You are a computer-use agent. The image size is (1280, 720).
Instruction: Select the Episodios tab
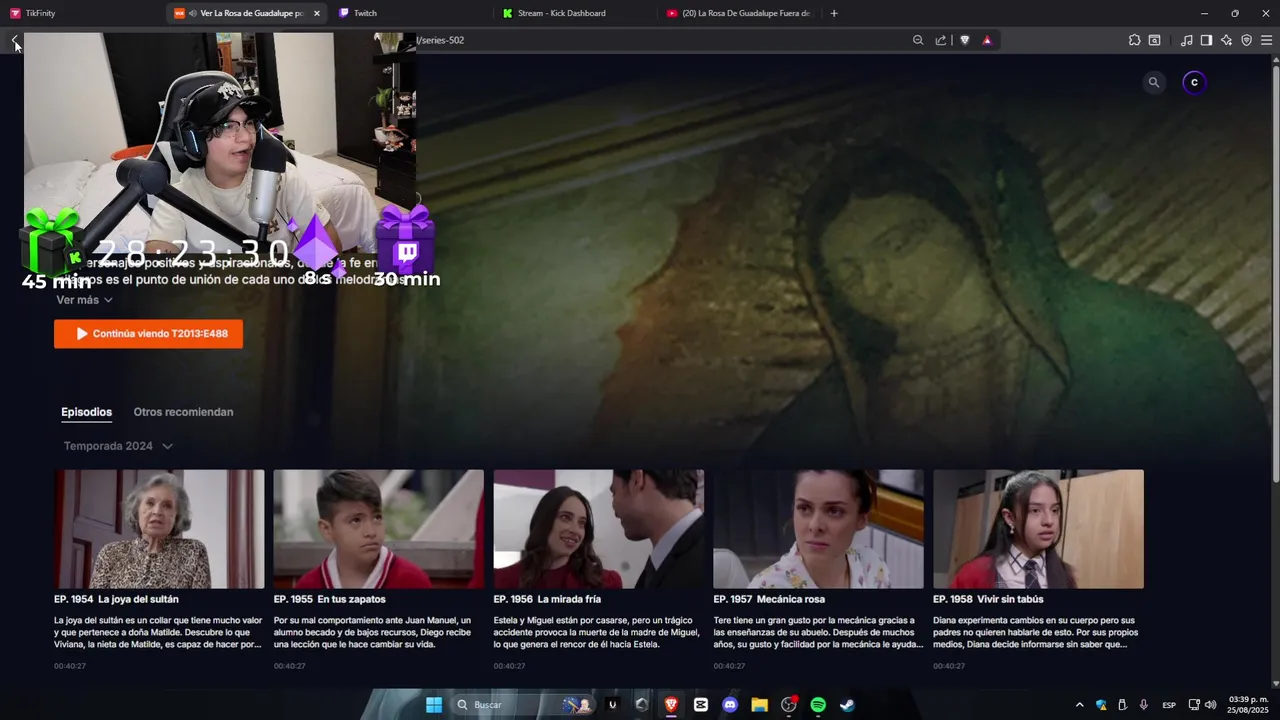tap(86, 412)
